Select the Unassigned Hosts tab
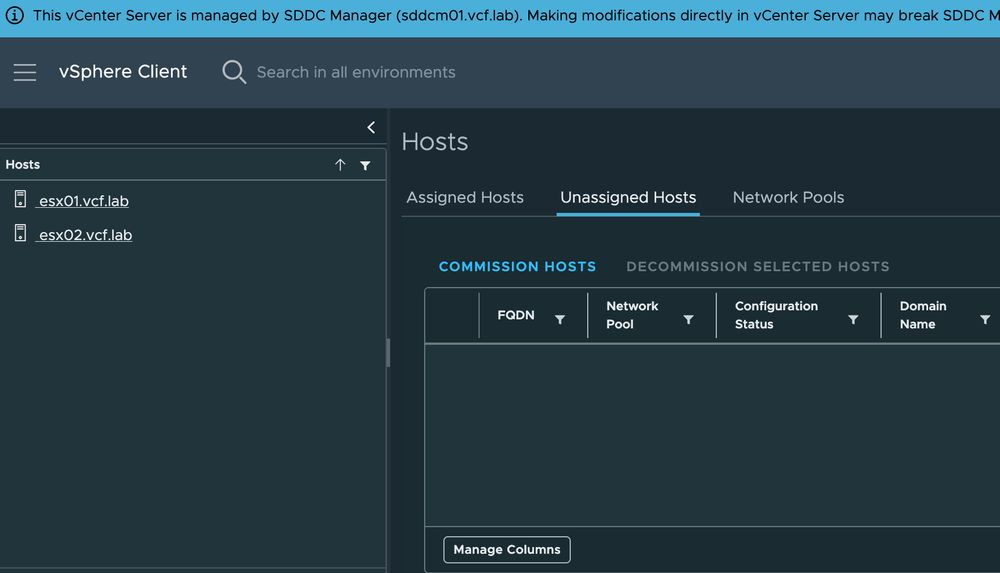This screenshot has height=573, width=1000. pyautogui.click(x=628, y=198)
